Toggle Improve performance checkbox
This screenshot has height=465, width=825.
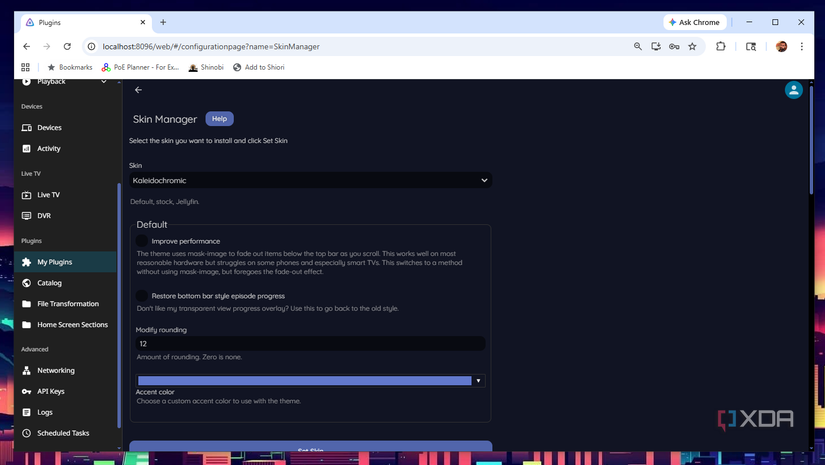tap(142, 241)
